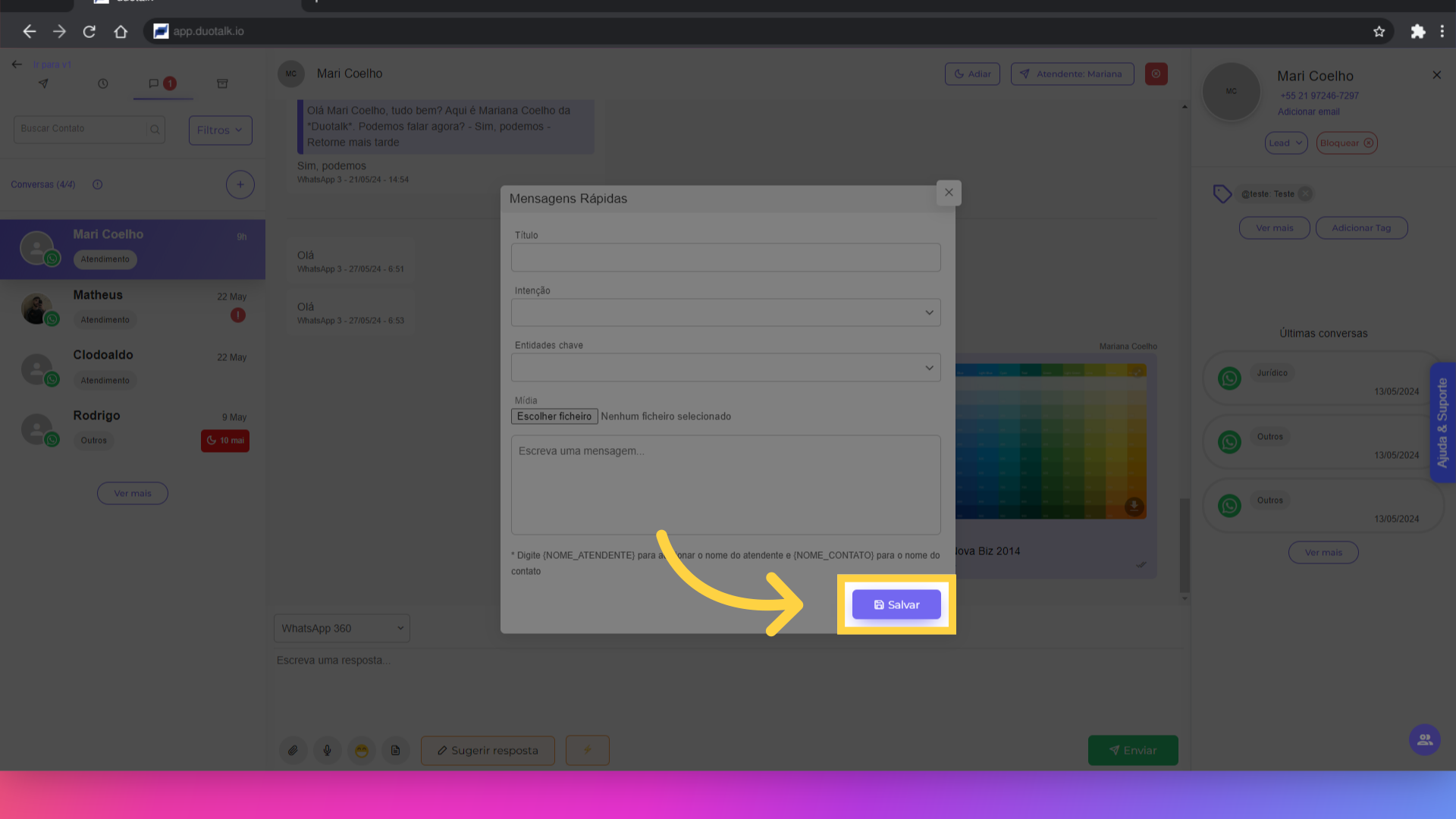Click the Bloquear contact button
1456x819 pixels.
[x=1347, y=143]
